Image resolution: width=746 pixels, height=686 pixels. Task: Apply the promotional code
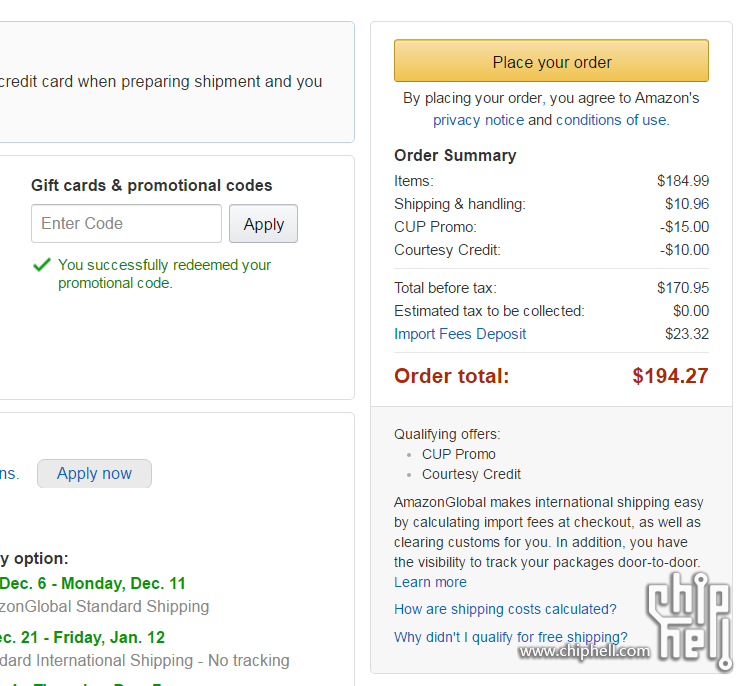click(x=264, y=224)
